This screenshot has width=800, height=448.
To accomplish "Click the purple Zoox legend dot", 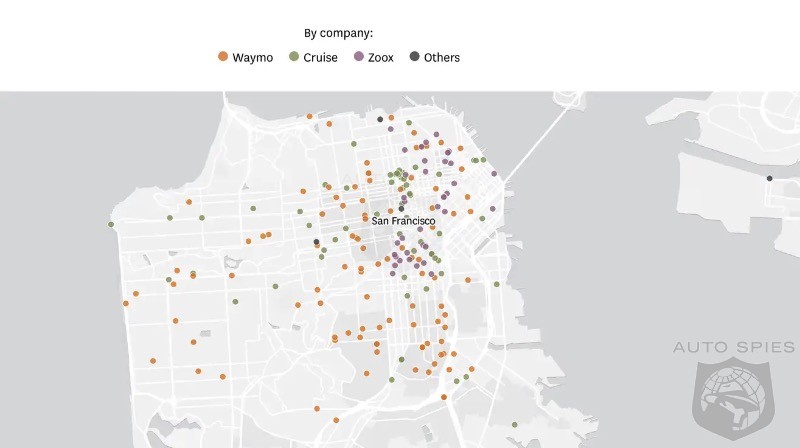I will click(x=360, y=57).
